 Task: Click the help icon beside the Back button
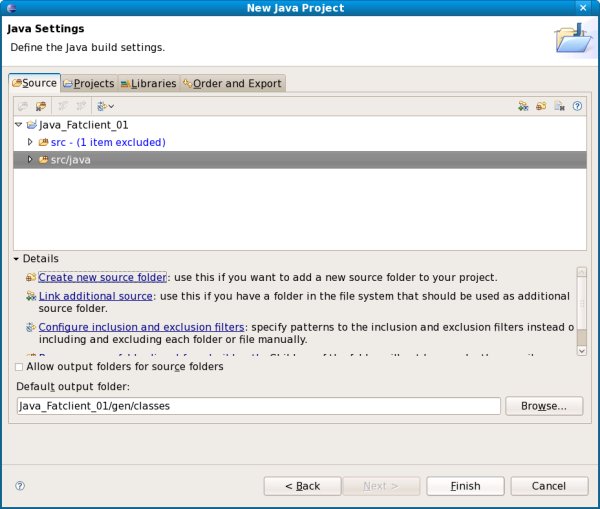[x=19, y=486]
